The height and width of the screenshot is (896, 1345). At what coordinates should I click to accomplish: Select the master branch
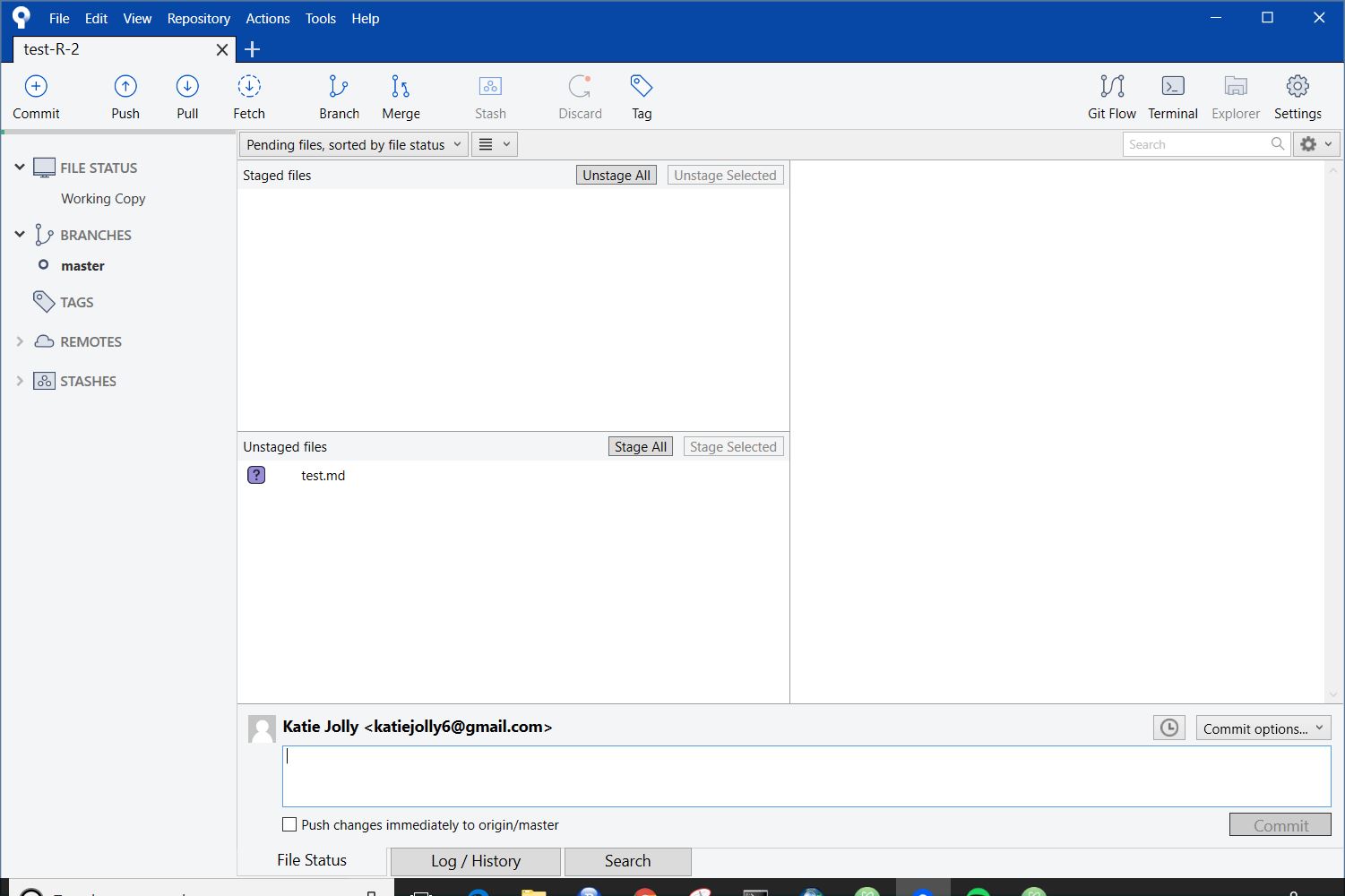point(82,266)
